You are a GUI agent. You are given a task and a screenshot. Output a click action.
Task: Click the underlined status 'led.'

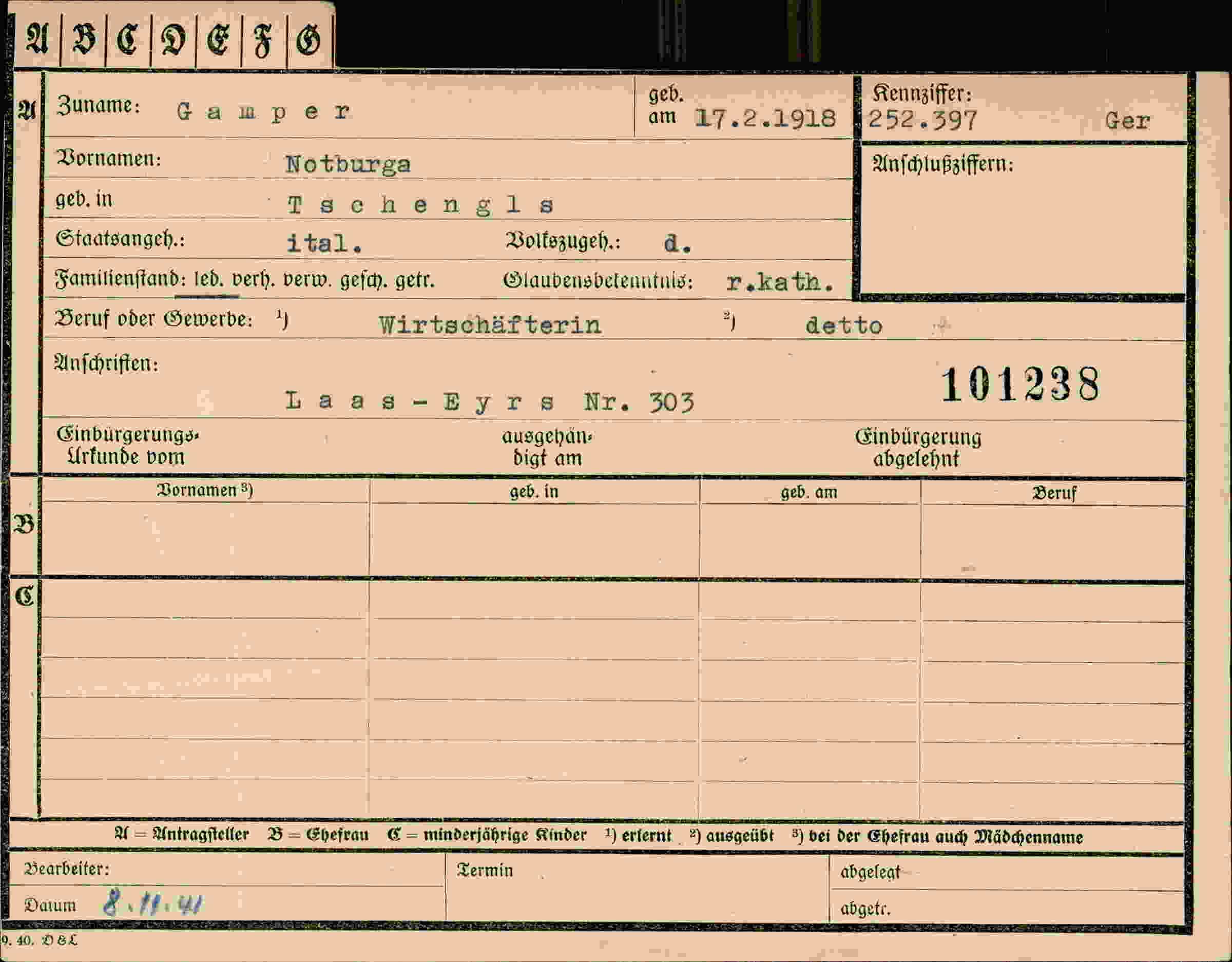click(207, 279)
